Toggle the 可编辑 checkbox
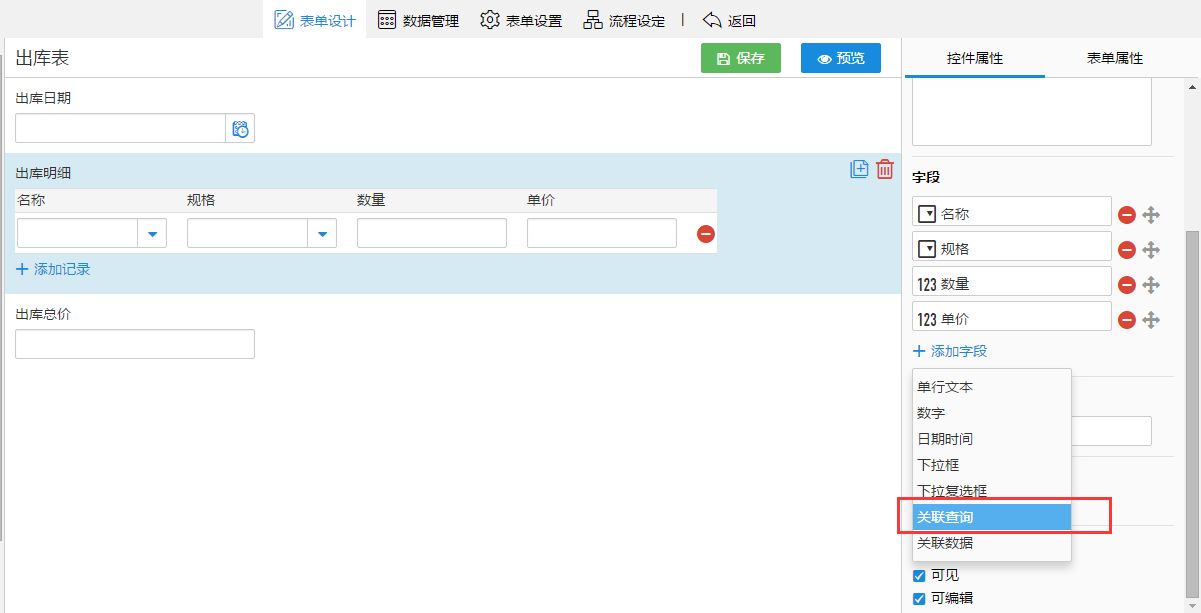This screenshot has height=613, width=1201. (919, 599)
